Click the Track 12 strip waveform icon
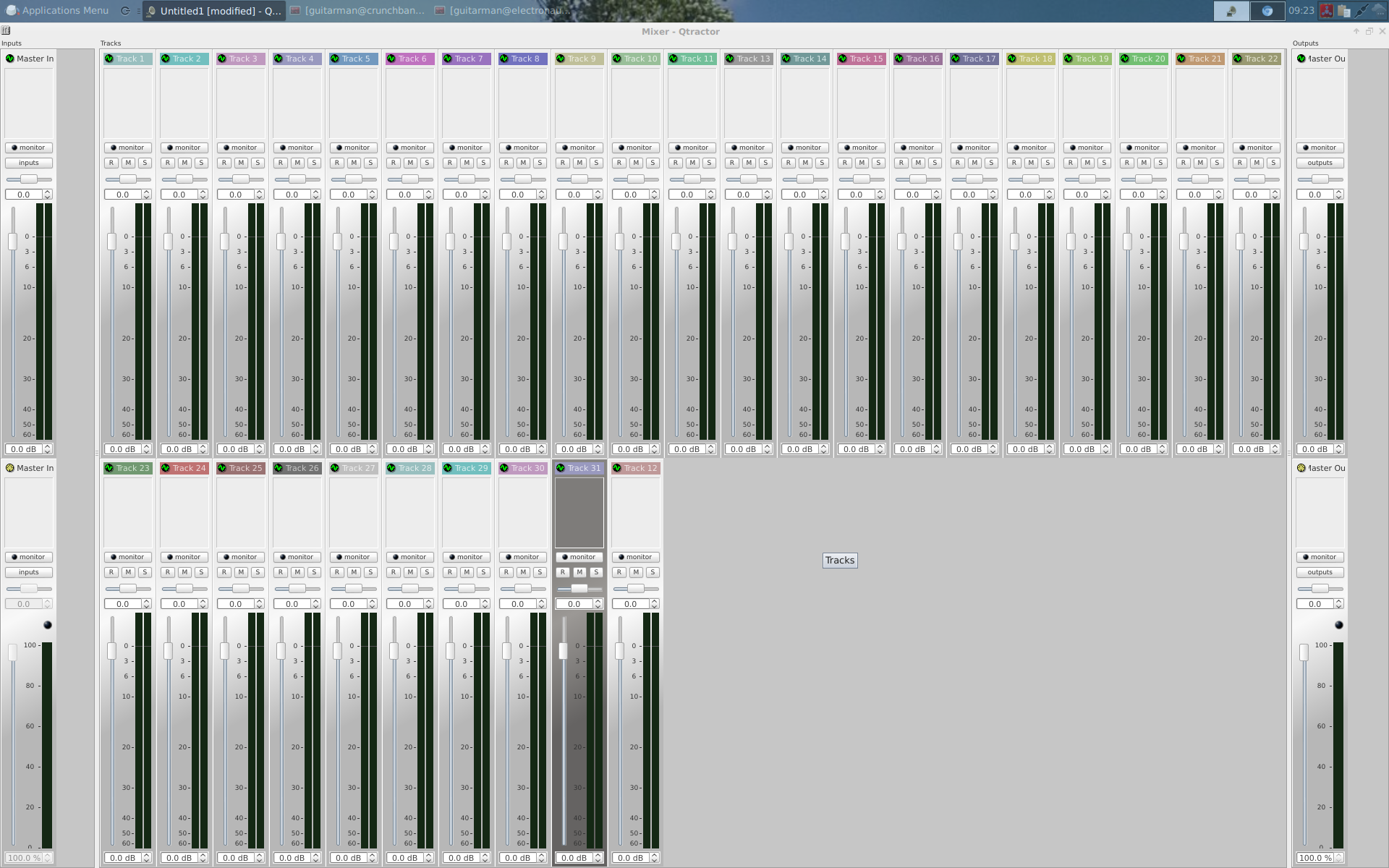1389x868 pixels. coord(617,468)
